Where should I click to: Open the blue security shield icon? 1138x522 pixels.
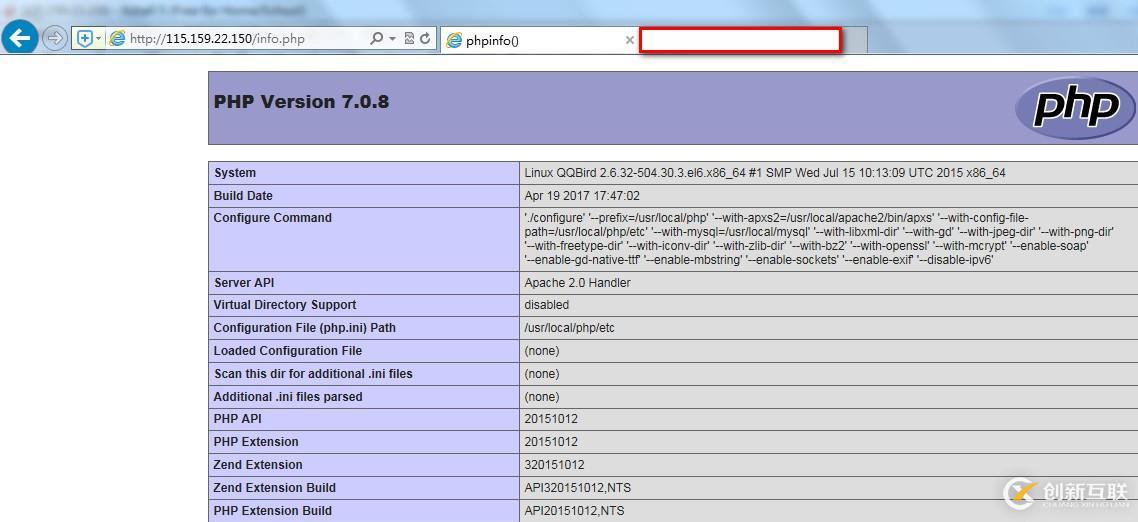85,38
